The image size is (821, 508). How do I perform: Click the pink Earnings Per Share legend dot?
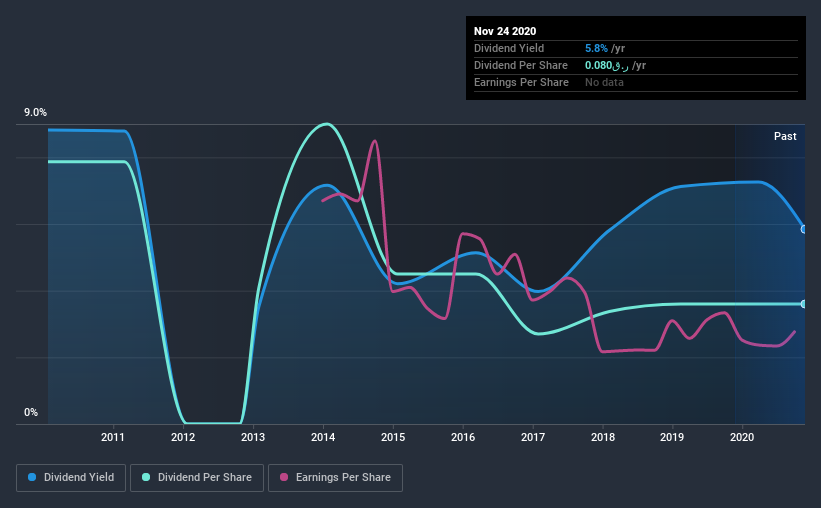[284, 477]
